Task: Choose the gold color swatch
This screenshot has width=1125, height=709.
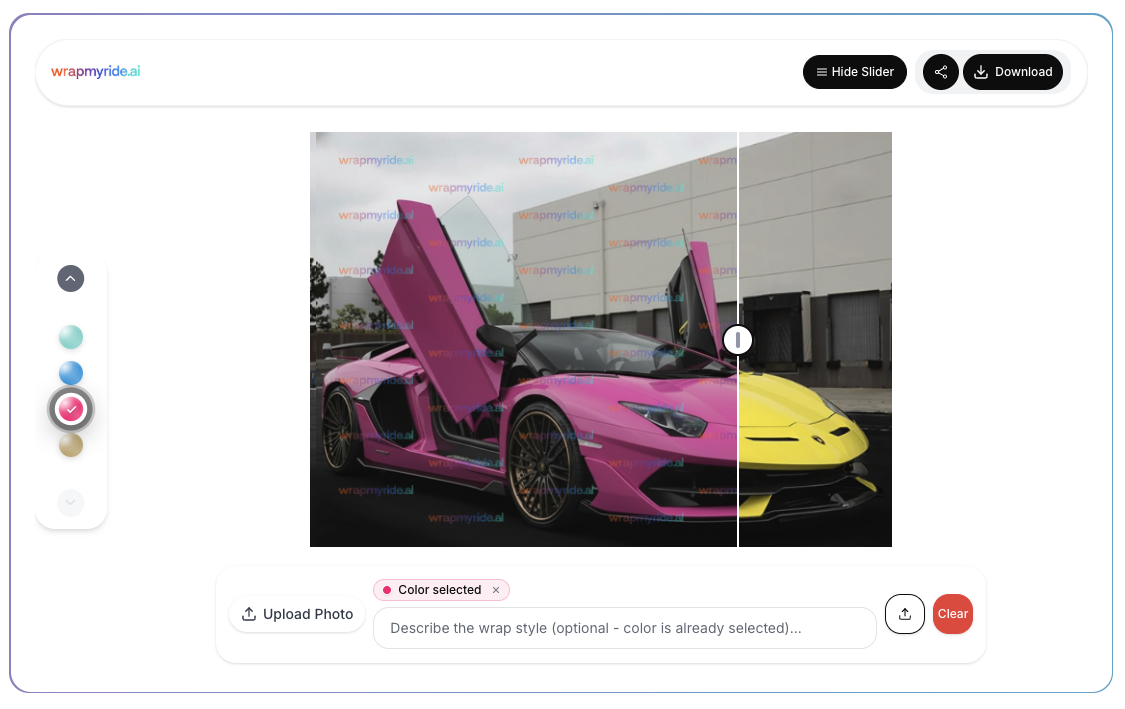Action: [71, 445]
